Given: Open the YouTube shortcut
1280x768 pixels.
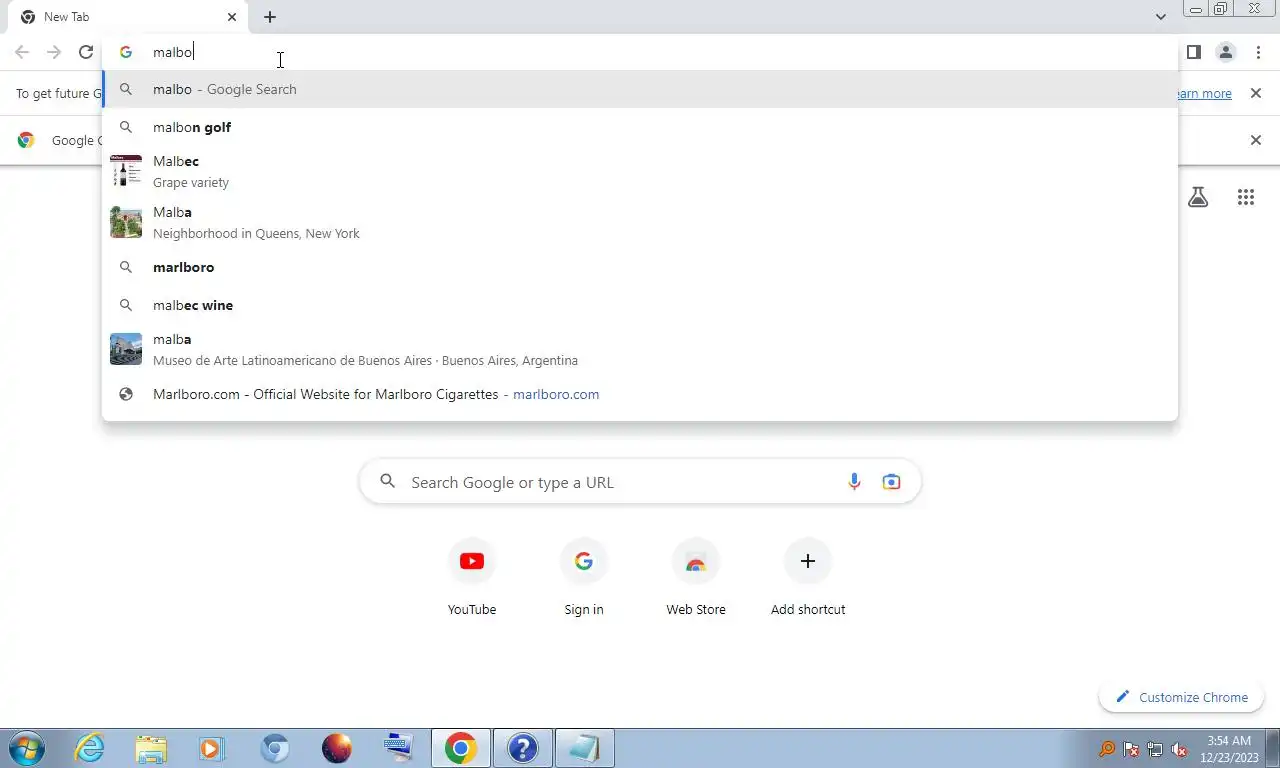Looking at the screenshot, I should pos(472,577).
